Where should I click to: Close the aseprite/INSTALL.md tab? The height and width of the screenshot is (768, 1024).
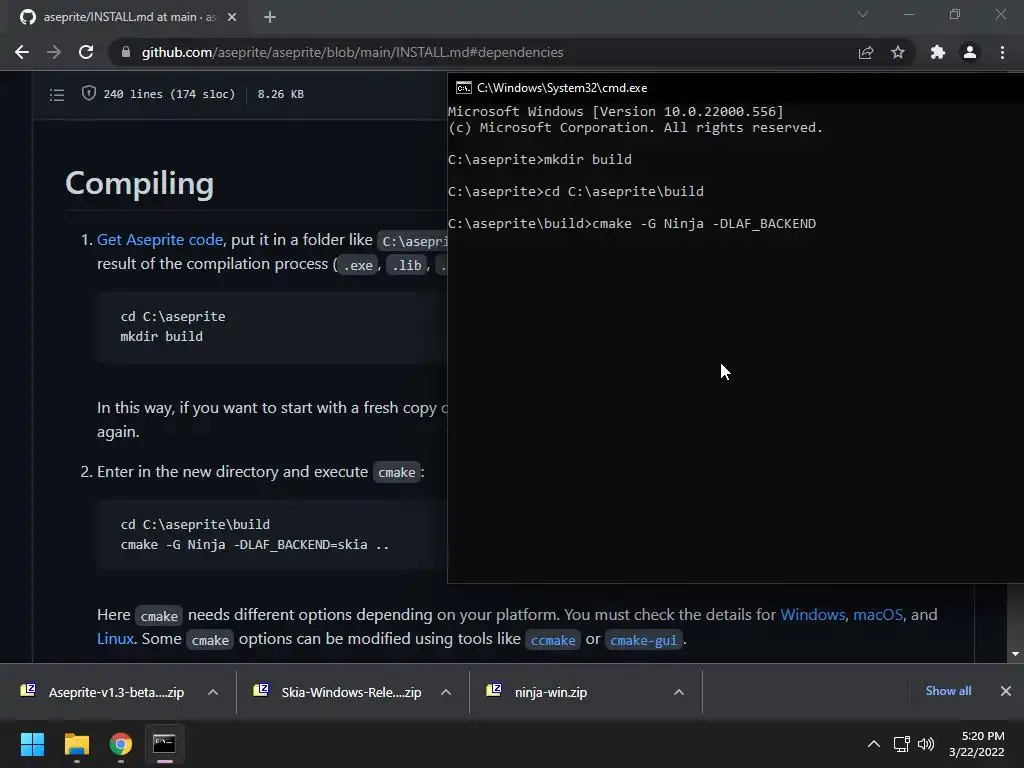click(x=232, y=17)
